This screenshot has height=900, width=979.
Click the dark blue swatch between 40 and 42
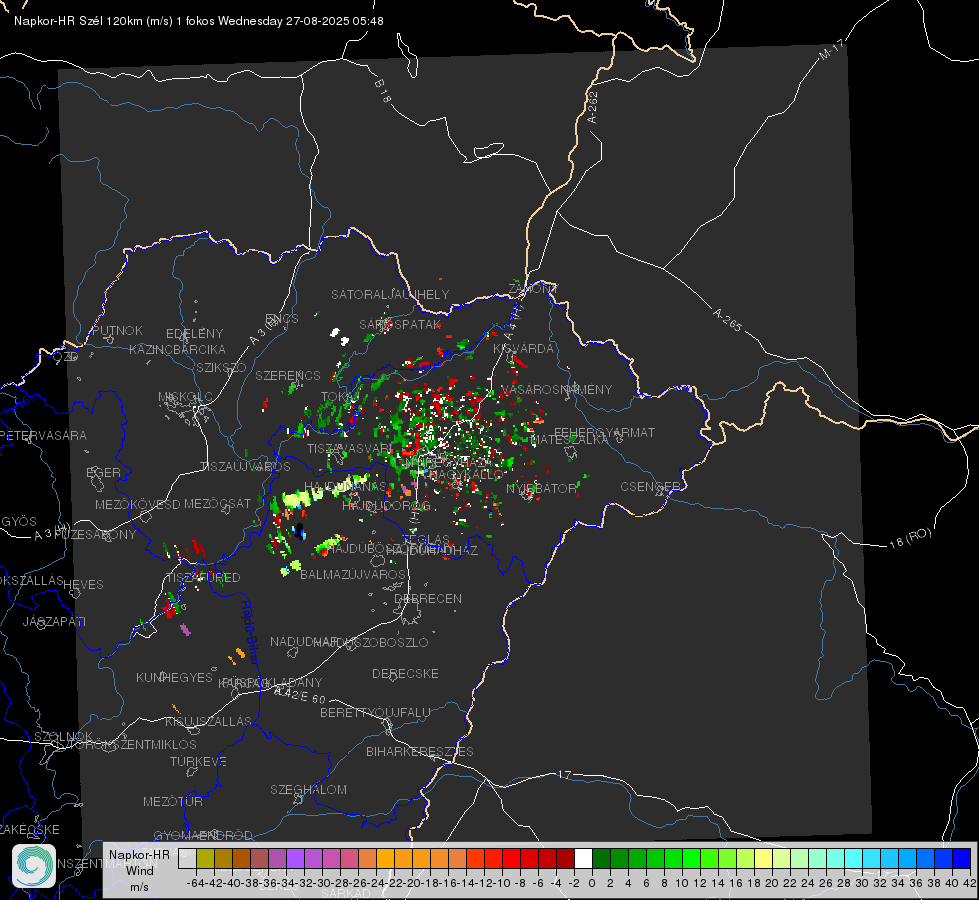pos(962,858)
